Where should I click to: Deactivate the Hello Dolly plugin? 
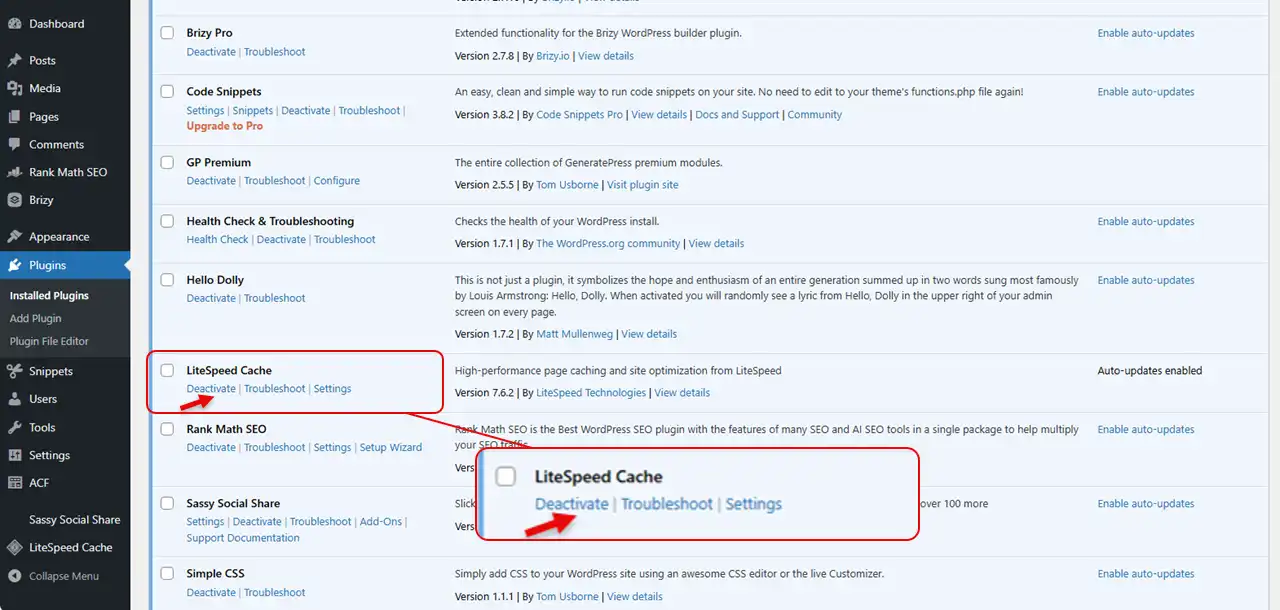211,298
